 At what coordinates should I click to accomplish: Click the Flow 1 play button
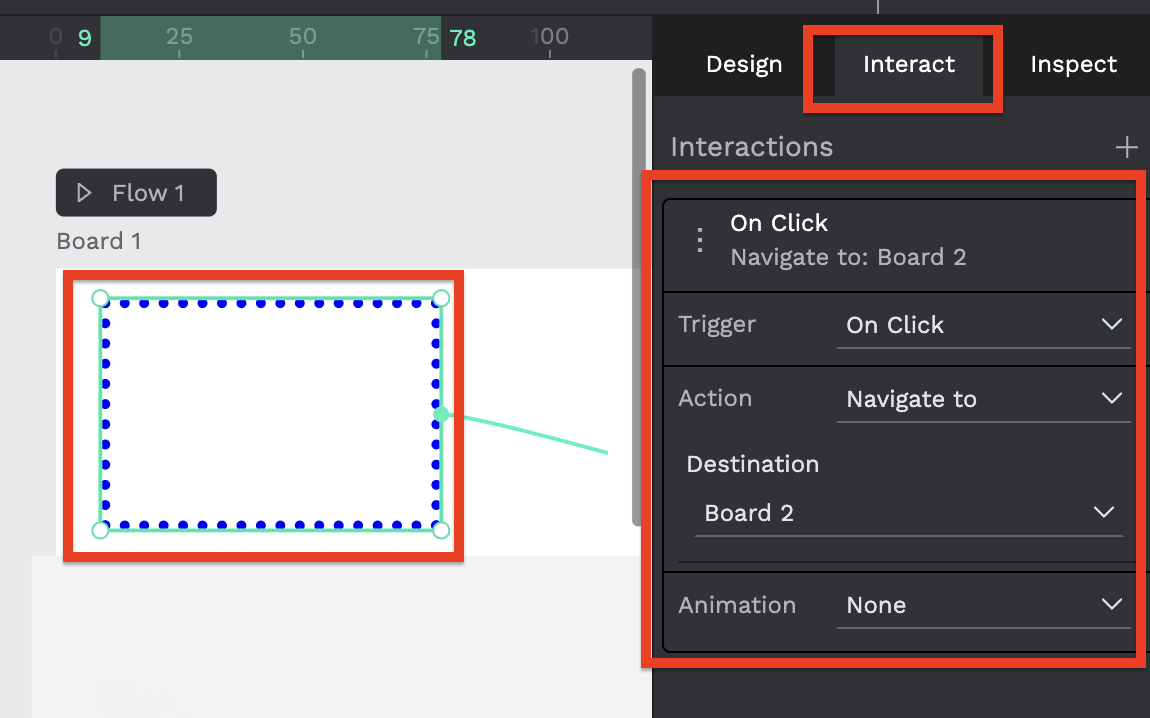[x=136, y=193]
